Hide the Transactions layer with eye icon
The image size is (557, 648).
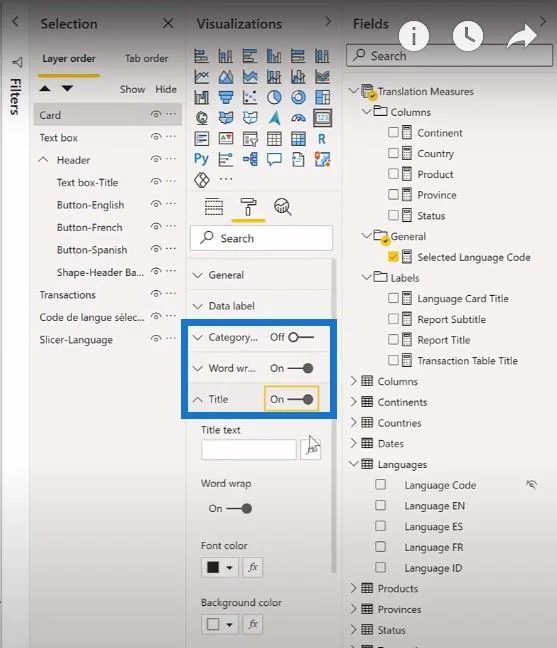[x=156, y=294]
